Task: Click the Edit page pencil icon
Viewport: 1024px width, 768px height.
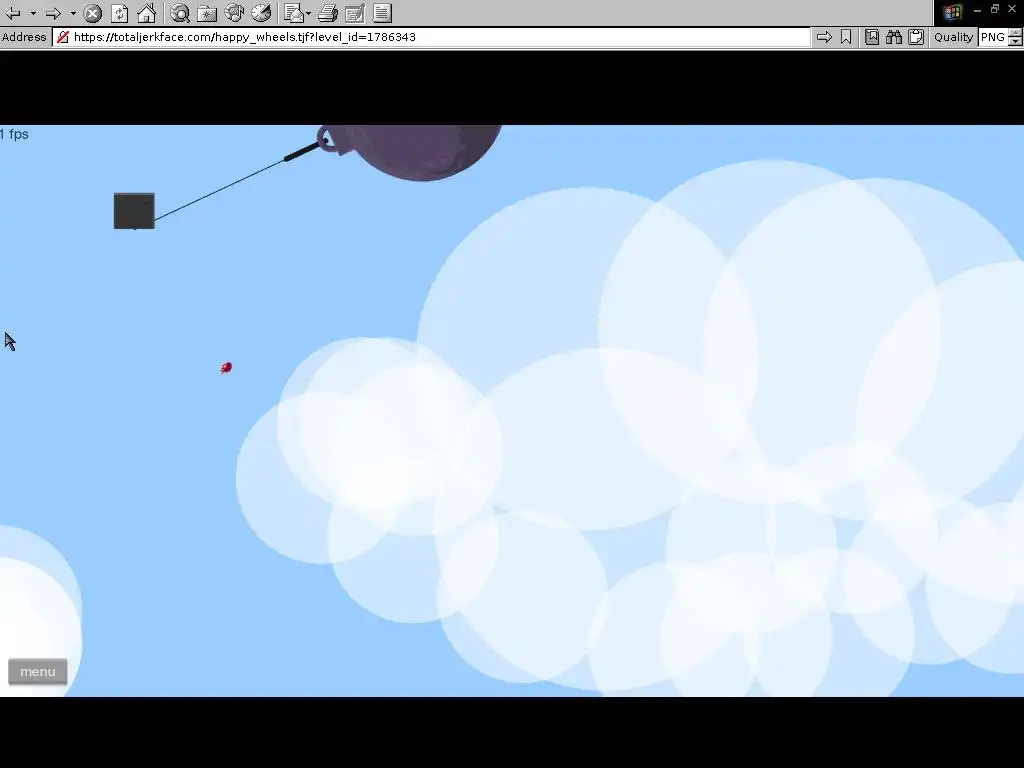Action: [355, 13]
